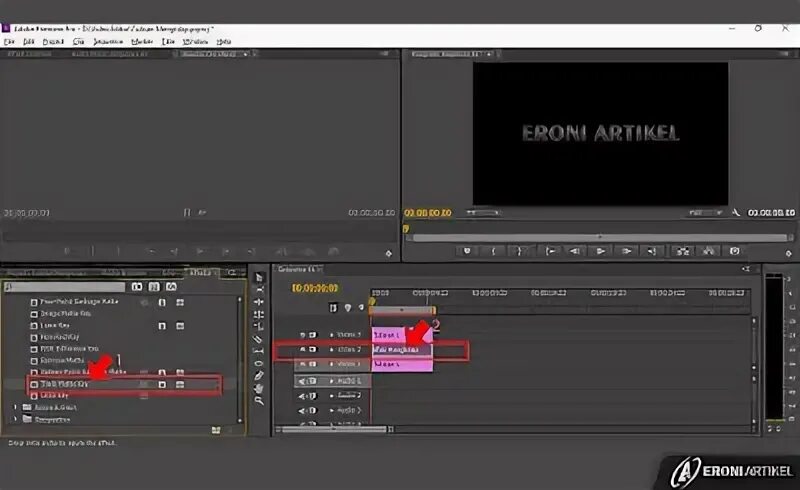Open Program monitor settings wrench icon
Screen dimensions: 800x490
tap(736, 212)
